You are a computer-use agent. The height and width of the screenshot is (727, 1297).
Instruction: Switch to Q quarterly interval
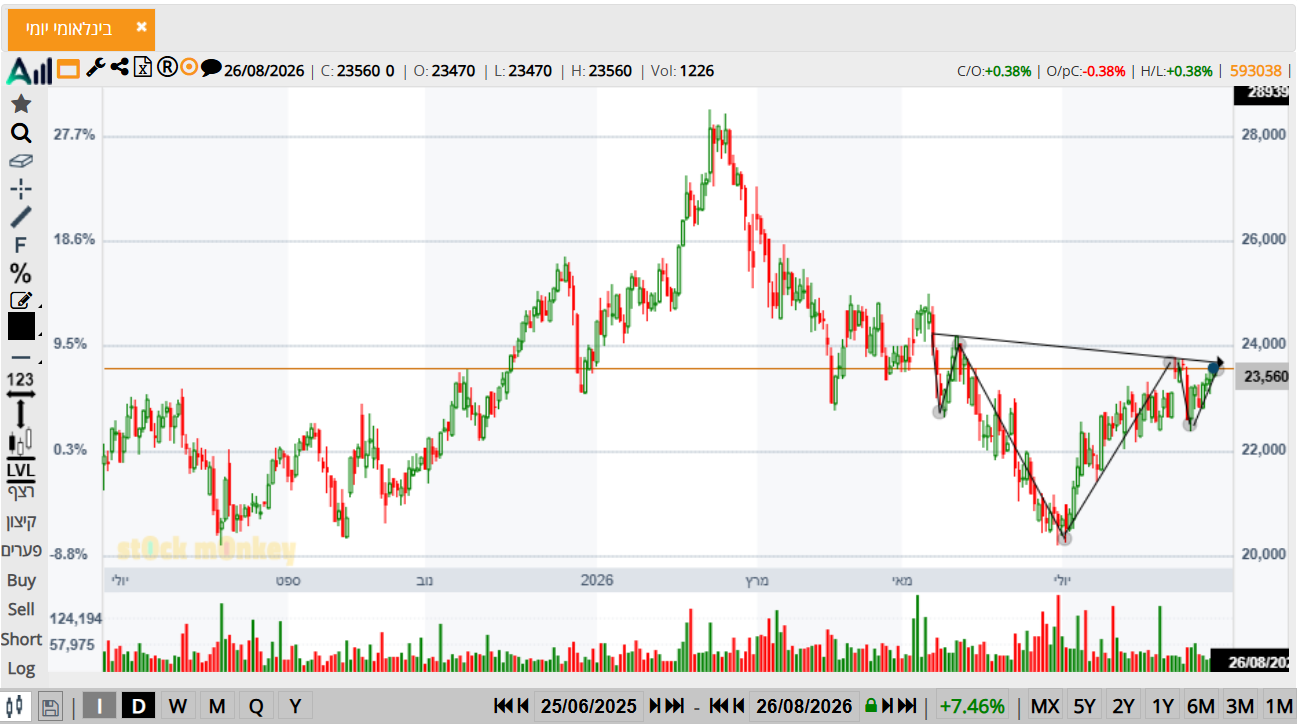[256, 706]
